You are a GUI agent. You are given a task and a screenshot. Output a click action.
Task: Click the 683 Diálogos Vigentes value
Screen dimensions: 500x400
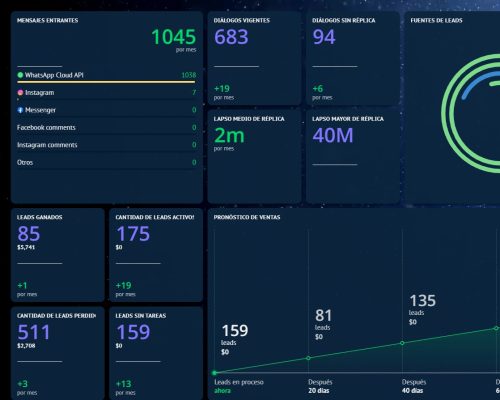[x=231, y=37]
